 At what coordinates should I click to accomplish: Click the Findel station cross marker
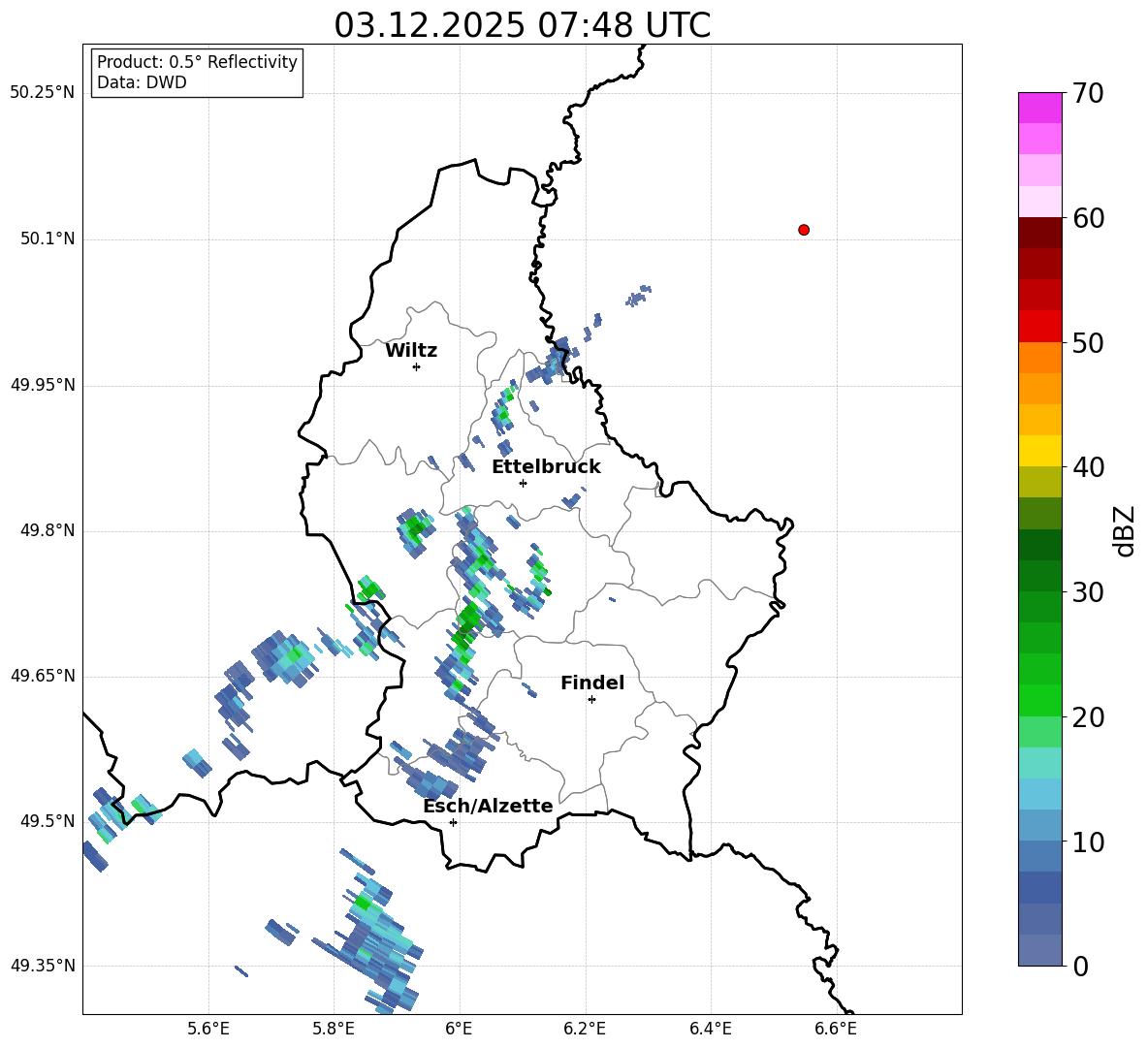coord(591,700)
